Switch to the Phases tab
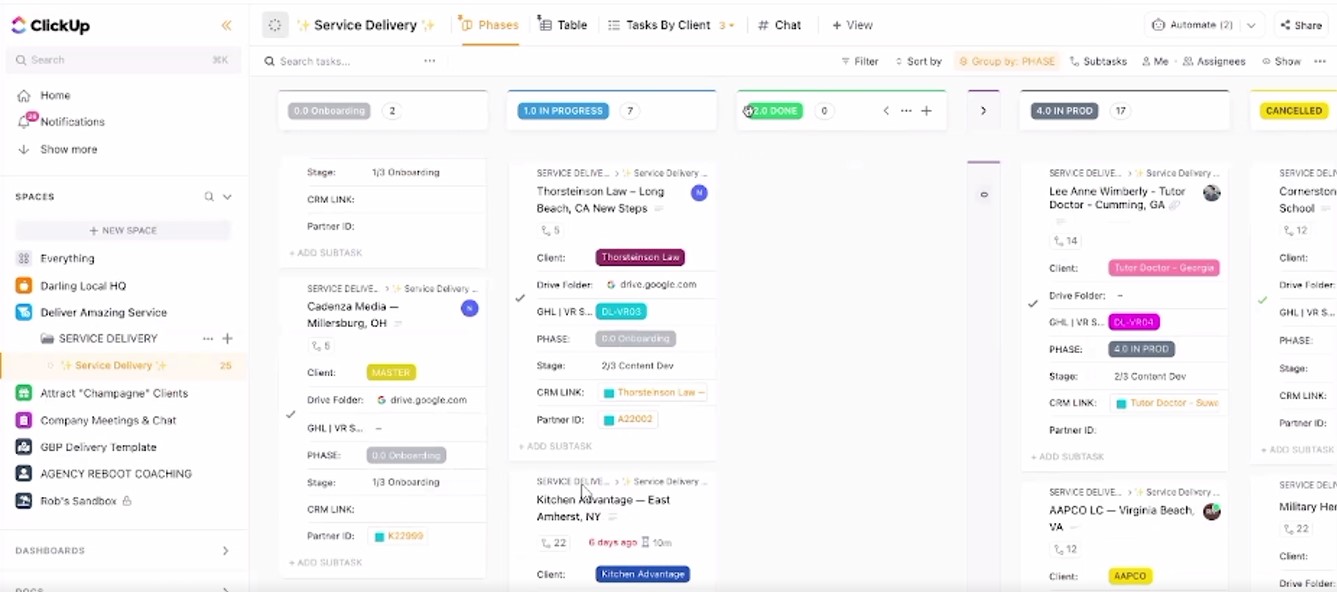1337x592 pixels. tap(490, 25)
